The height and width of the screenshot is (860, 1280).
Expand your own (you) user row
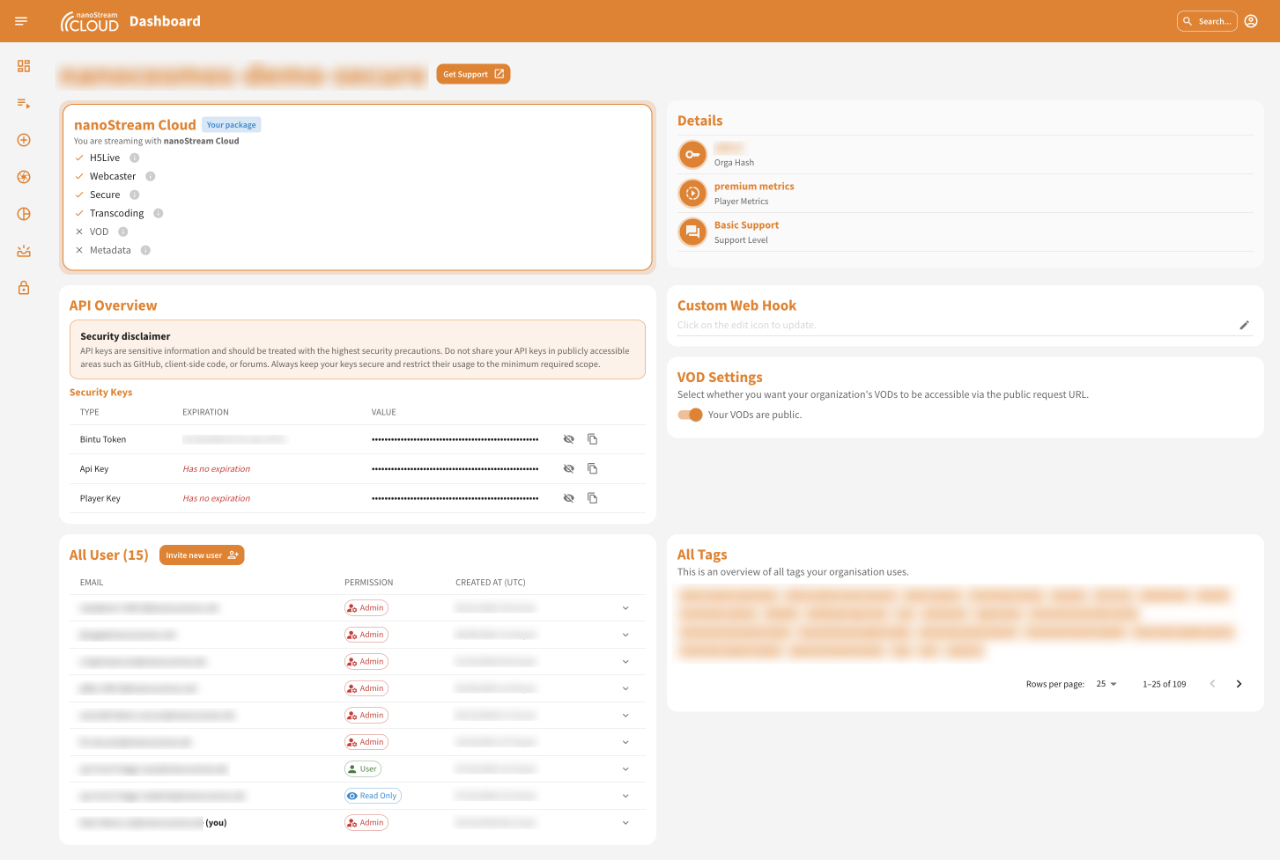point(625,823)
